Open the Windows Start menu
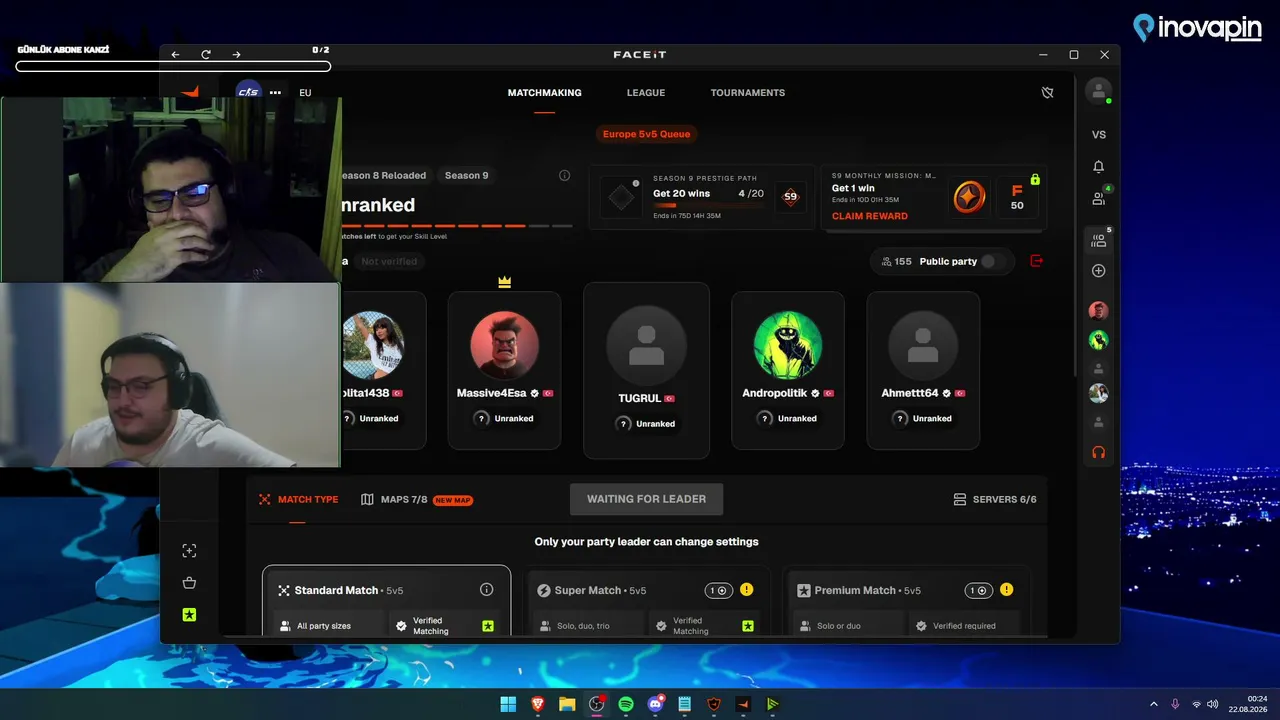The height and width of the screenshot is (720, 1280). [x=508, y=704]
